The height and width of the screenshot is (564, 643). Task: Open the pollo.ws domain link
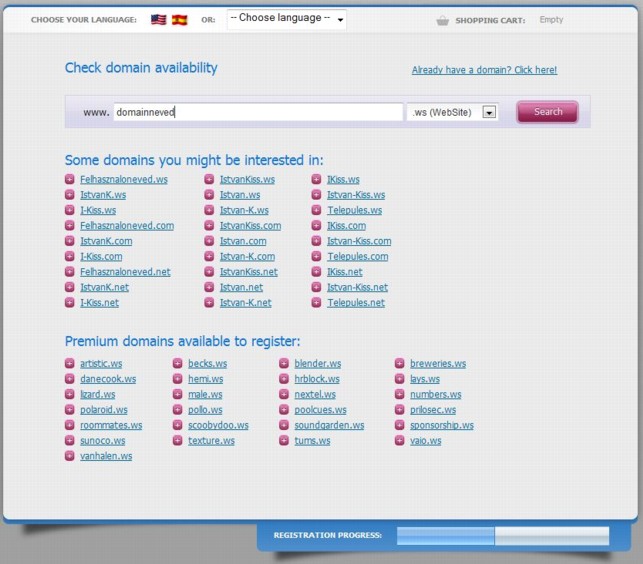(205, 409)
